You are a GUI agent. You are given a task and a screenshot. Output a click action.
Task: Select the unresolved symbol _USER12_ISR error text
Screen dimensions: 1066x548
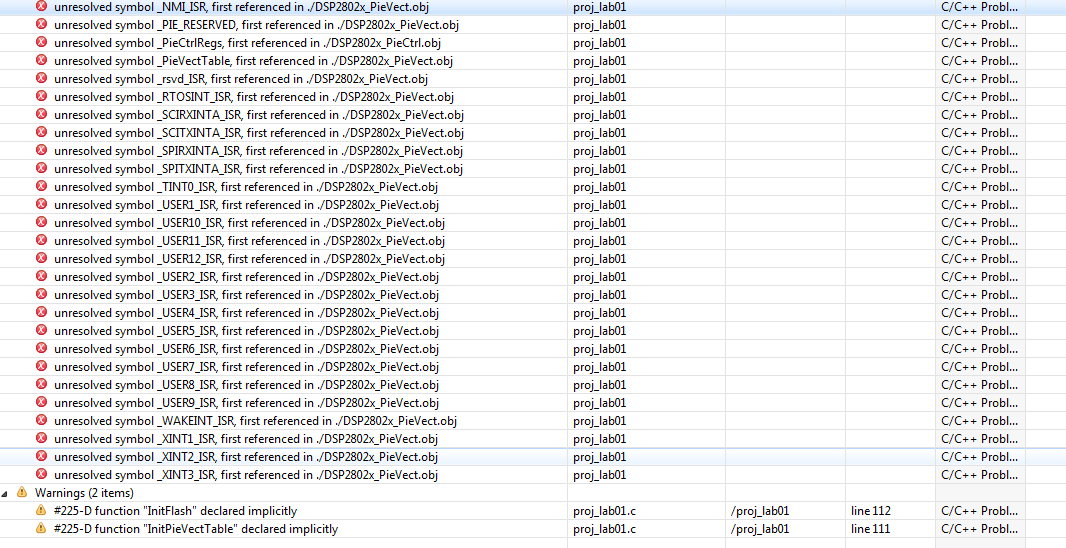pos(250,259)
